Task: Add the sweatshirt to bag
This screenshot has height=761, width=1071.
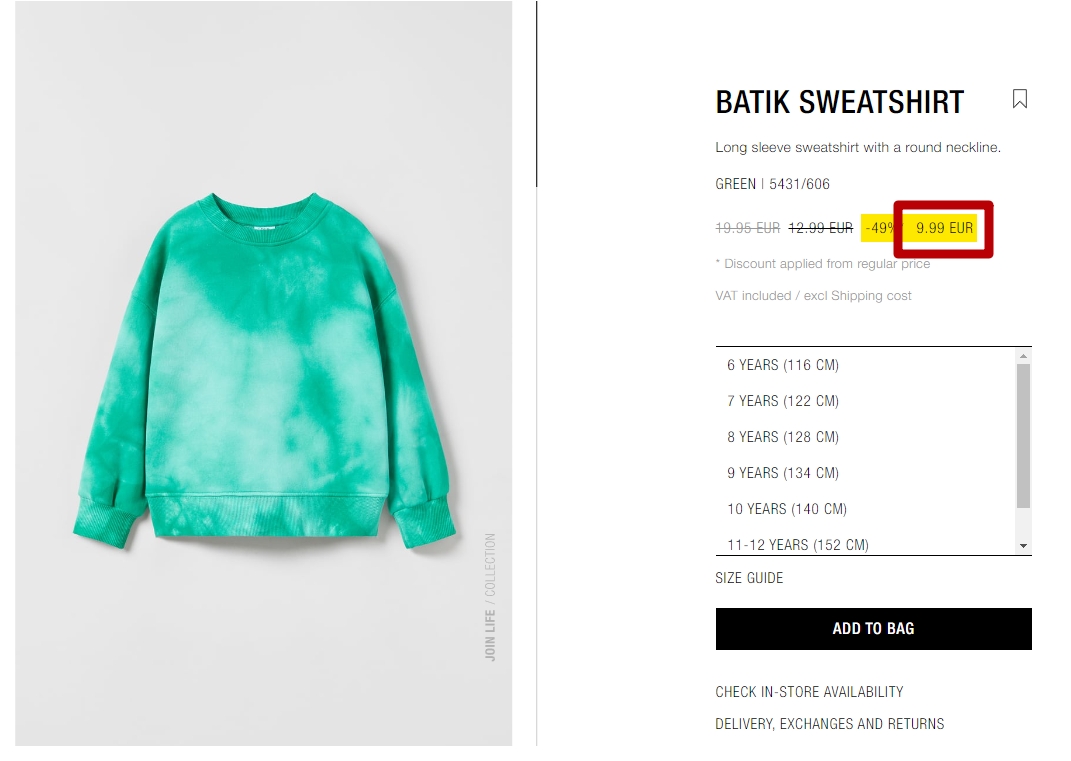Action: [874, 629]
